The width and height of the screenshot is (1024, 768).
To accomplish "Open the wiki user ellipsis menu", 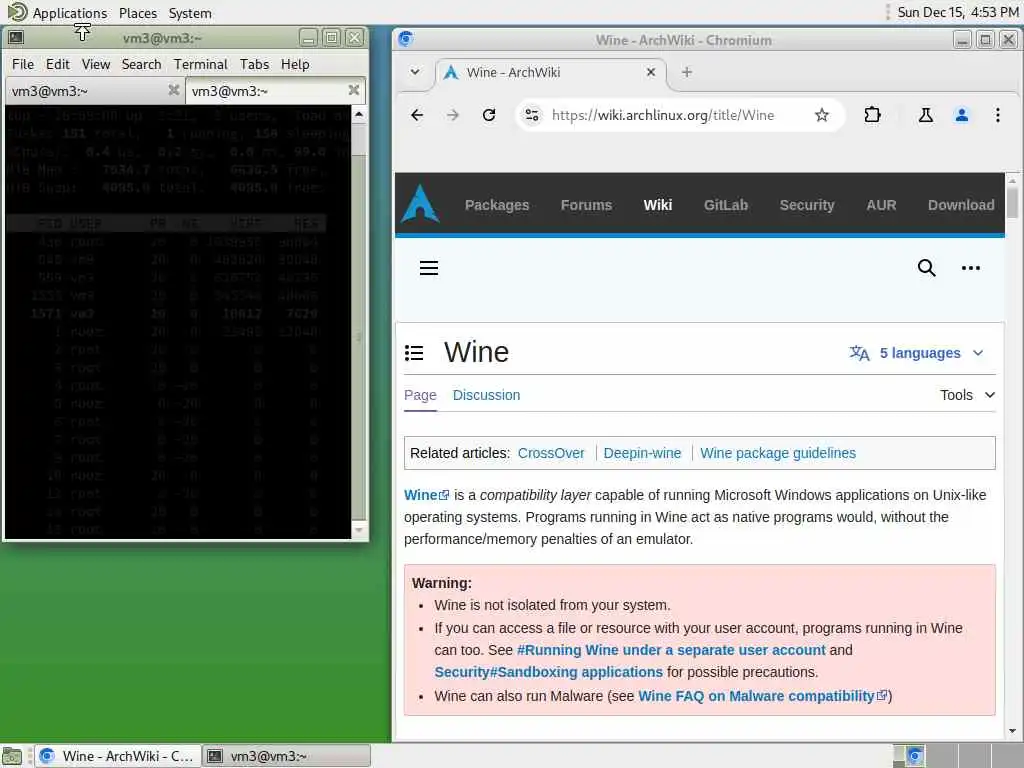I will click(970, 268).
